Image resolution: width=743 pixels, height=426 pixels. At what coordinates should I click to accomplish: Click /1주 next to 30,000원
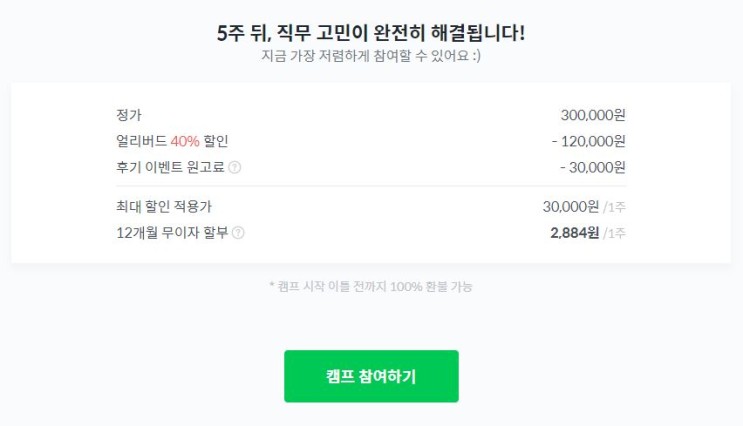614,207
